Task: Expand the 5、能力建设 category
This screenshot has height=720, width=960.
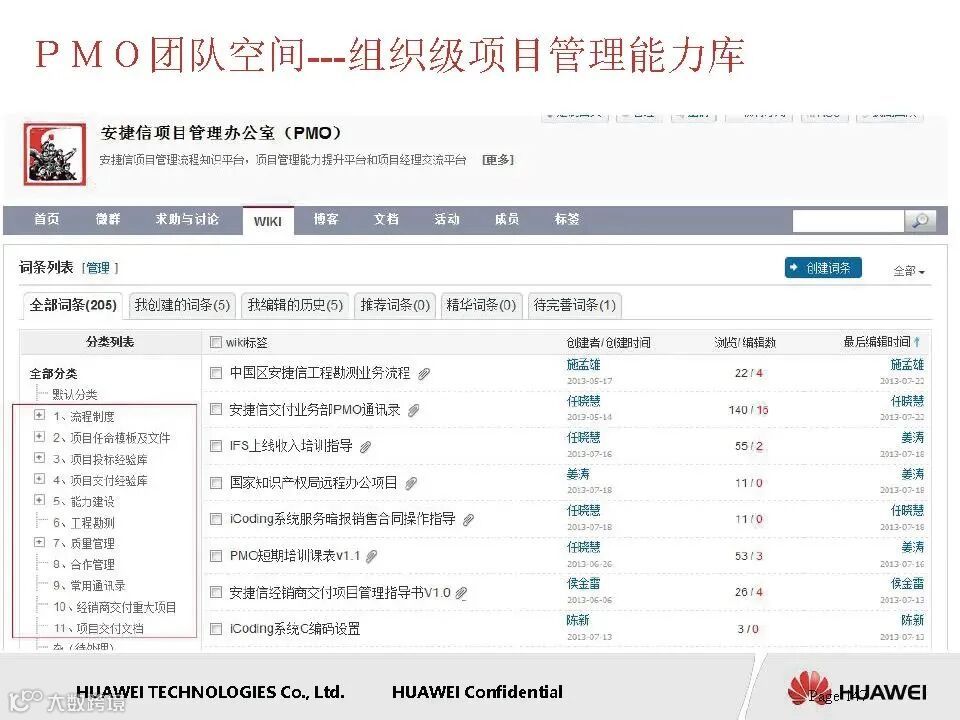Action: [39, 500]
